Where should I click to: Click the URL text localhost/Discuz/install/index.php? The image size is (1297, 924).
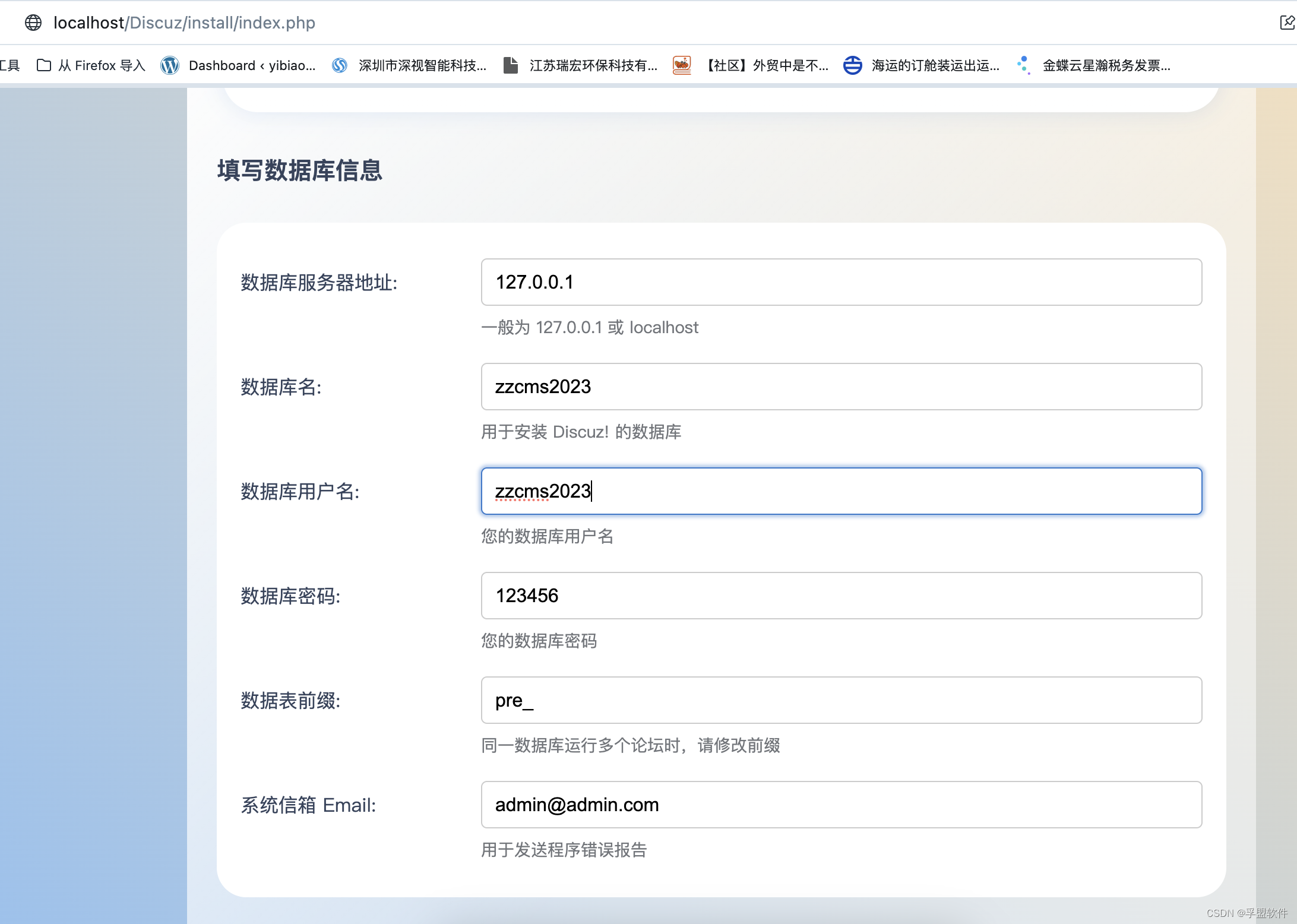tap(184, 23)
